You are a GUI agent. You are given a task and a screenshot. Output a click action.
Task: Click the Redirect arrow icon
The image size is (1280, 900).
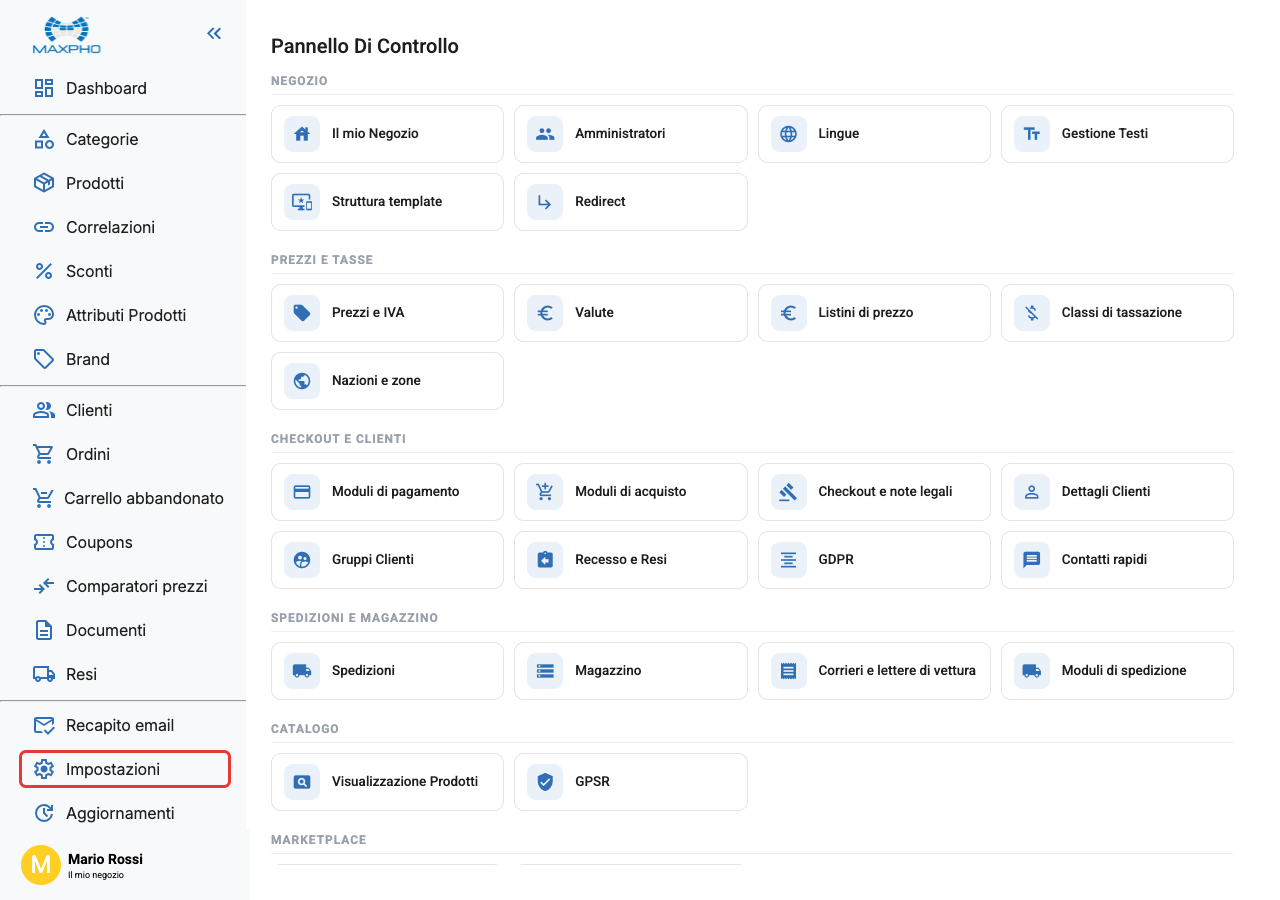coord(545,202)
